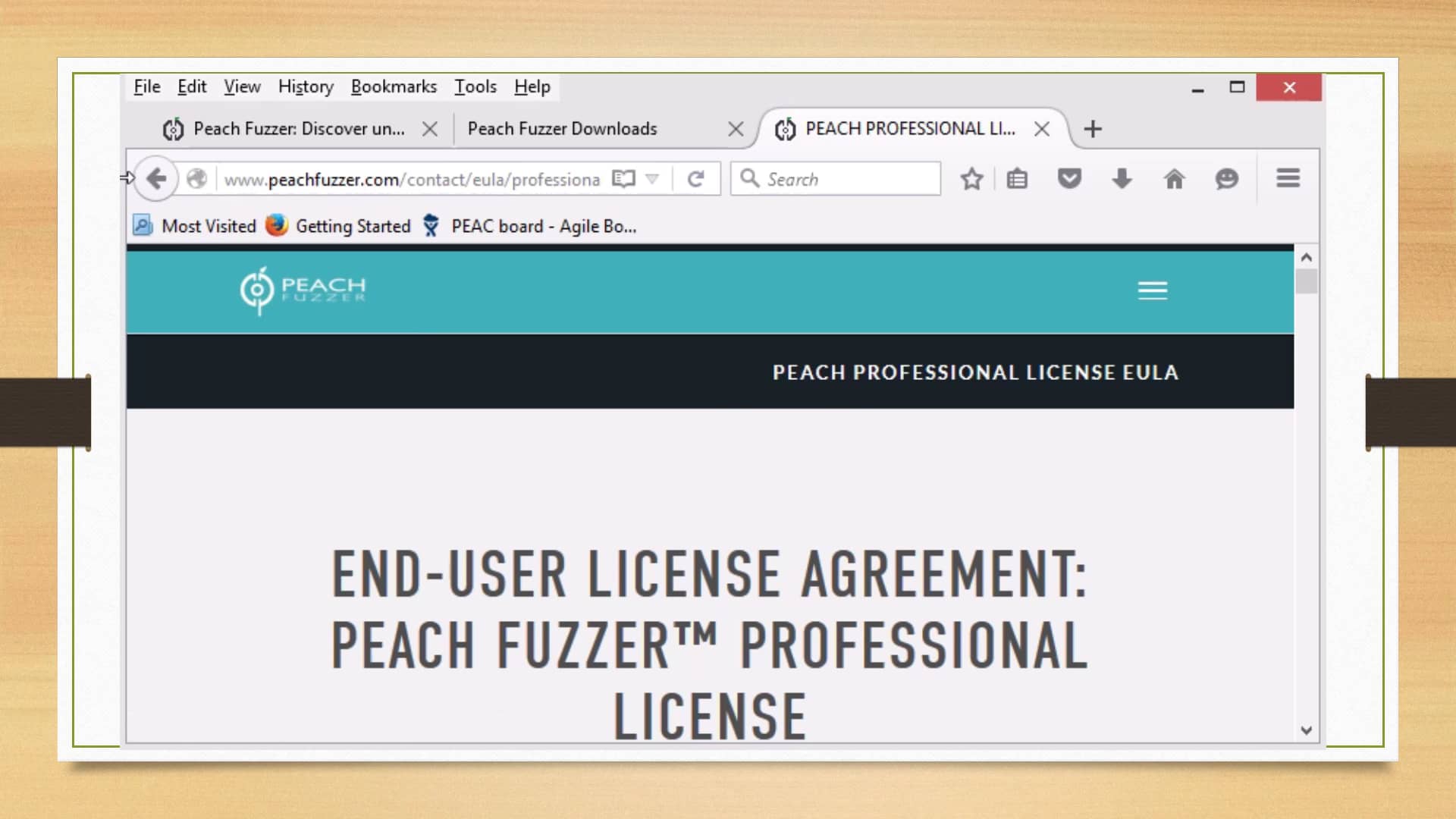
Task: Open the website's navigation hamburger menu
Action: pyautogui.click(x=1153, y=290)
